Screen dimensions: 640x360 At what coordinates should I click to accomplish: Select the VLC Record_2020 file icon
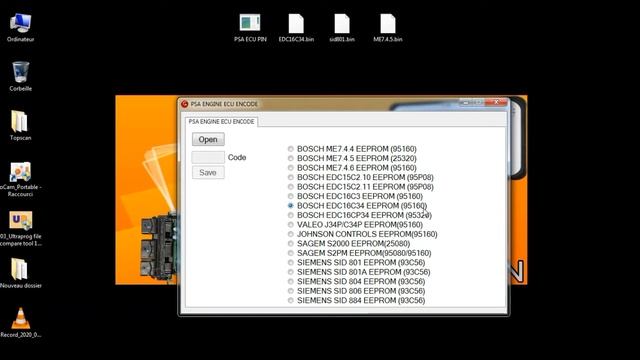[x=20, y=319]
